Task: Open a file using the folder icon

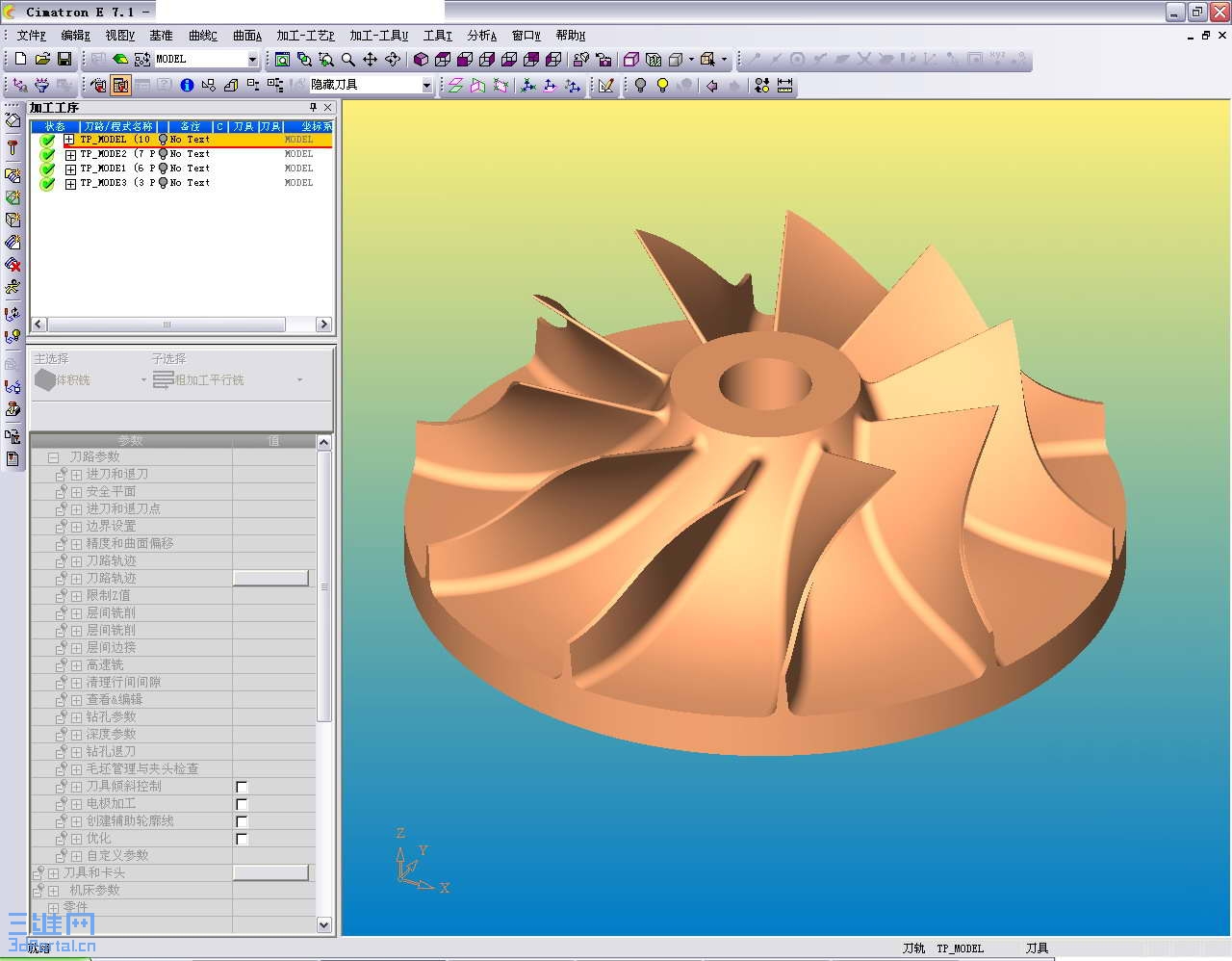Action: tap(42, 59)
